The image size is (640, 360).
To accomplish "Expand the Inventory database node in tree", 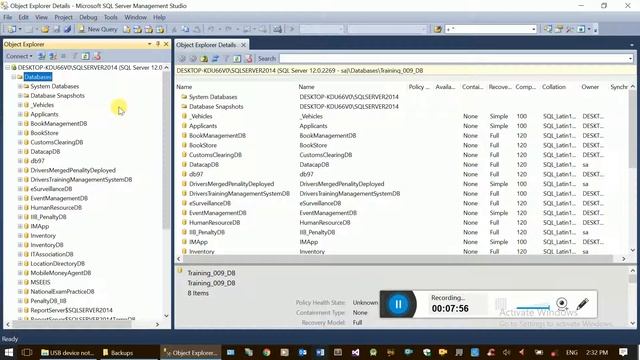I will pyautogui.click(x=20, y=236).
